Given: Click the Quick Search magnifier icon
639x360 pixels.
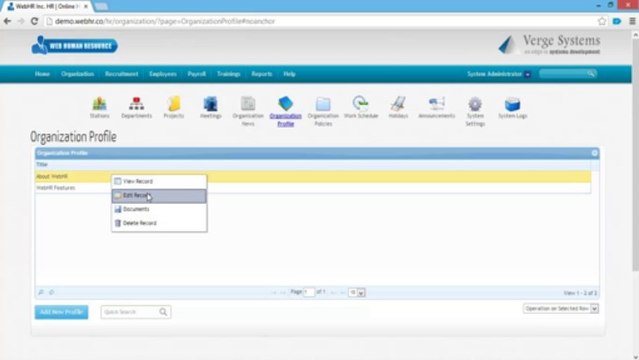Looking at the screenshot, I should point(163,312).
